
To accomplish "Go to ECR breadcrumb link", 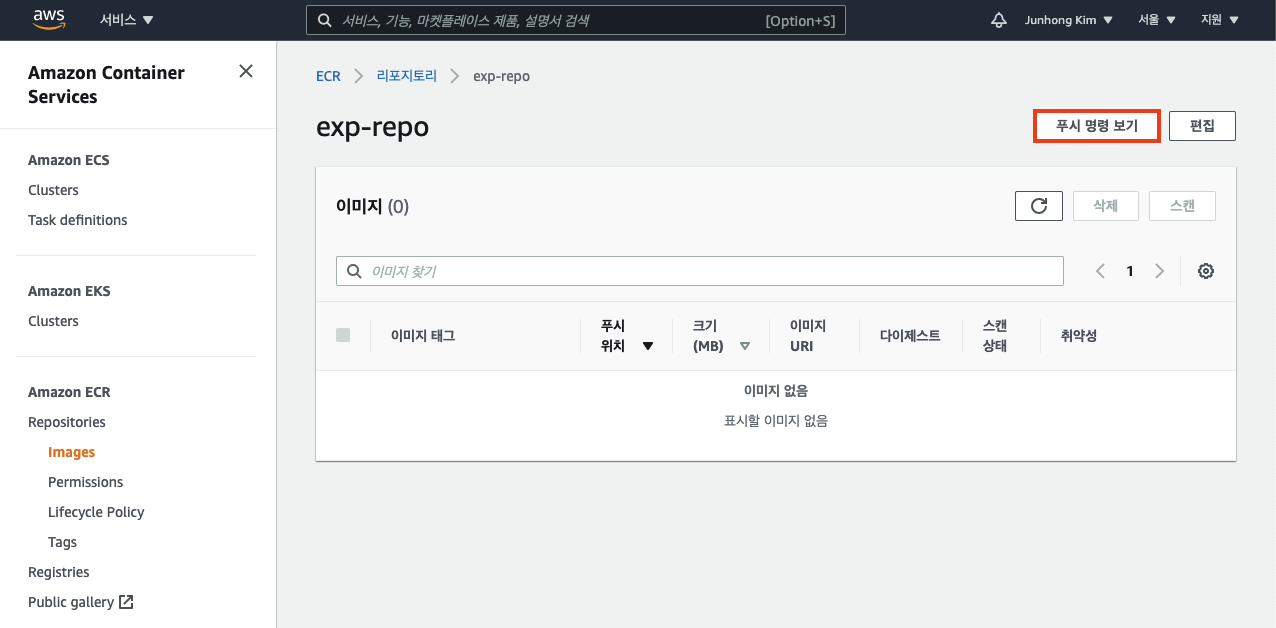I will click(x=328, y=76).
